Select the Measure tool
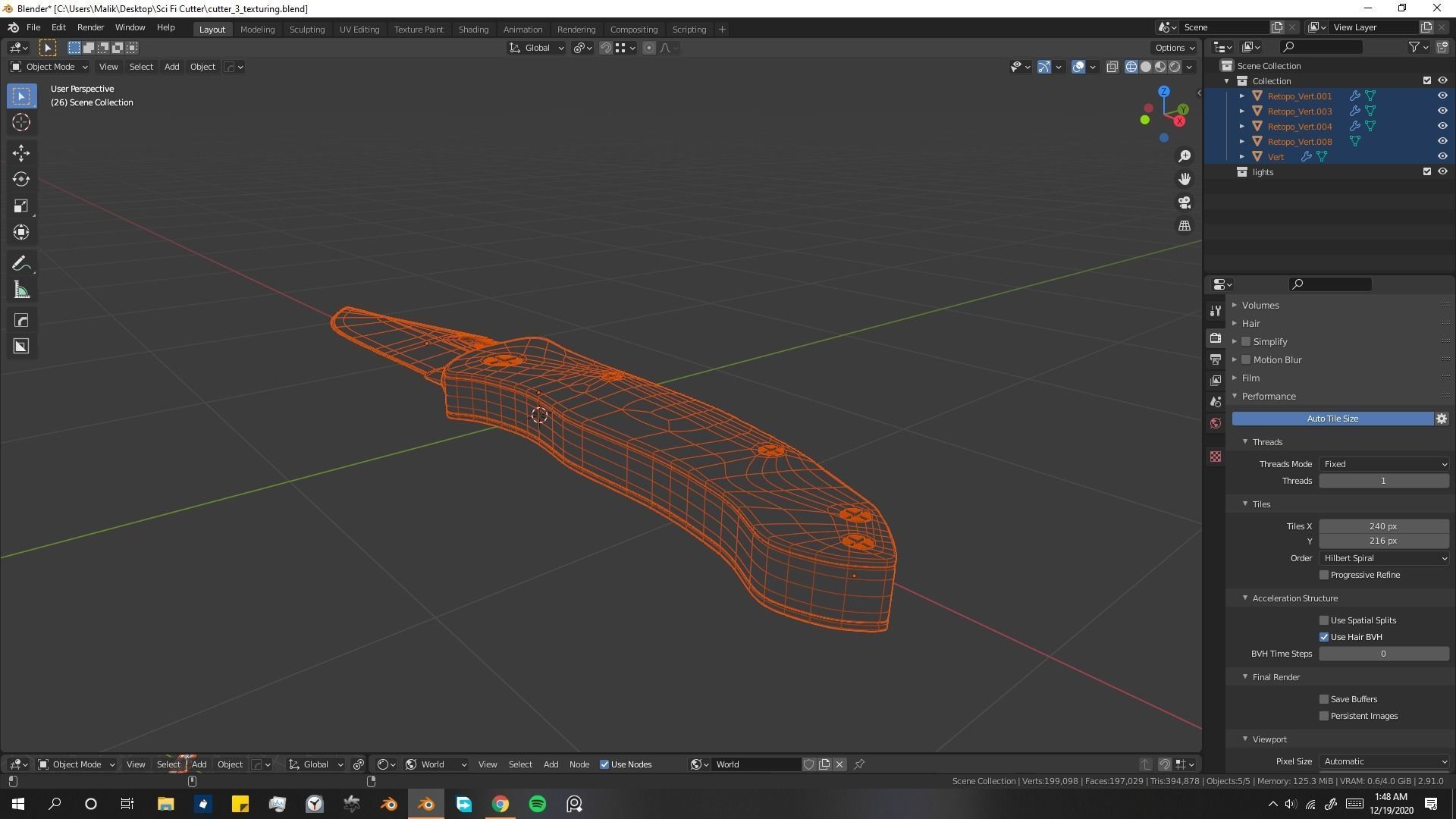The image size is (1456, 819). coord(20,290)
